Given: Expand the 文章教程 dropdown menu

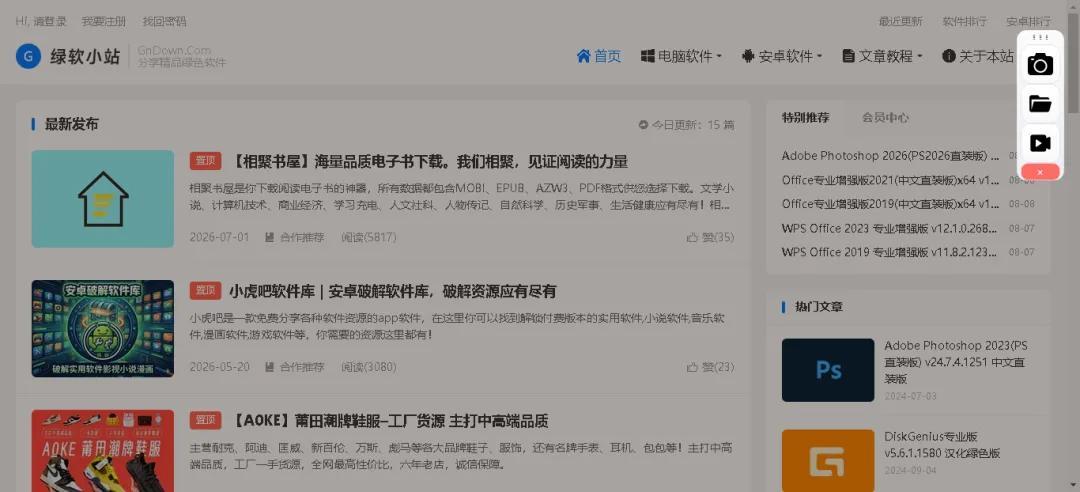Looking at the screenshot, I should point(882,57).
